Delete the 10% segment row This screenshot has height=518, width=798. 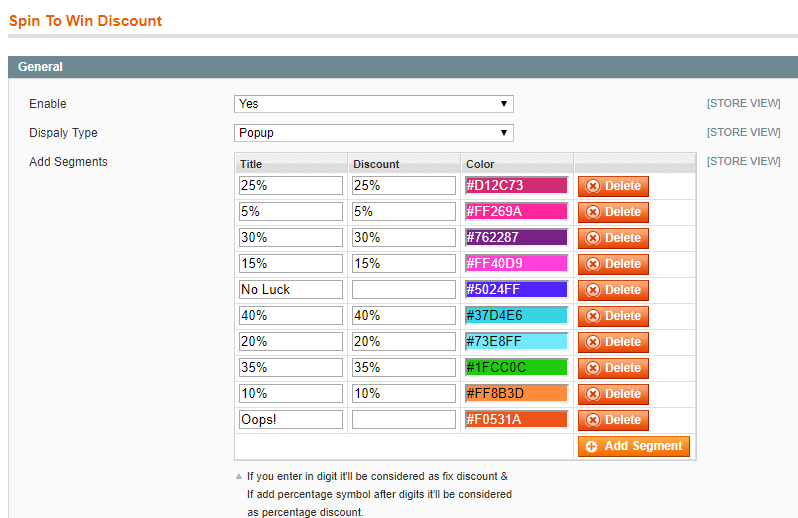pos(612,394)
